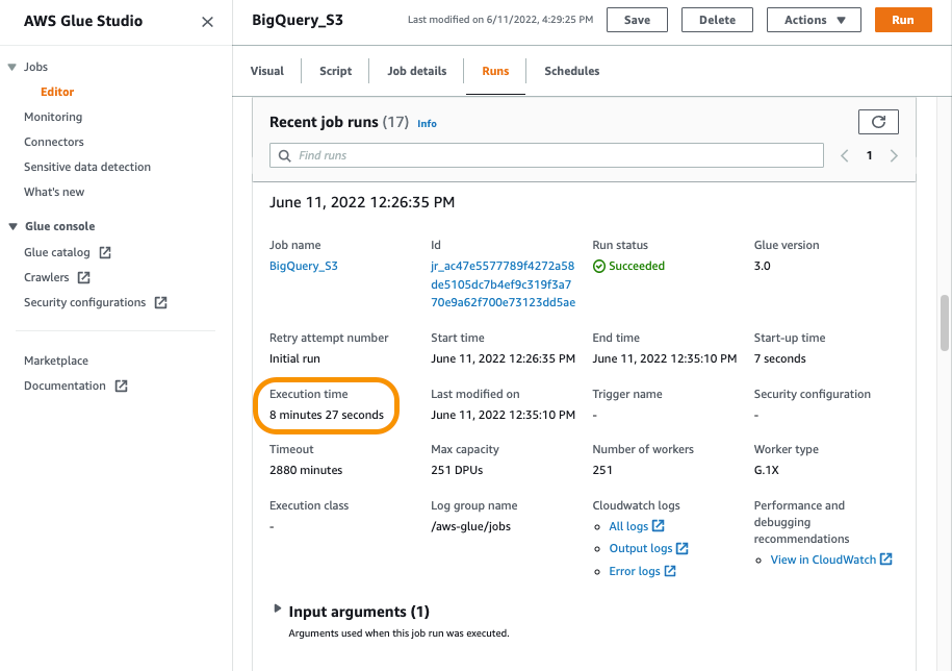Go to the previous runs page
The width and height of the screenshot is (952, 672).
845,156
